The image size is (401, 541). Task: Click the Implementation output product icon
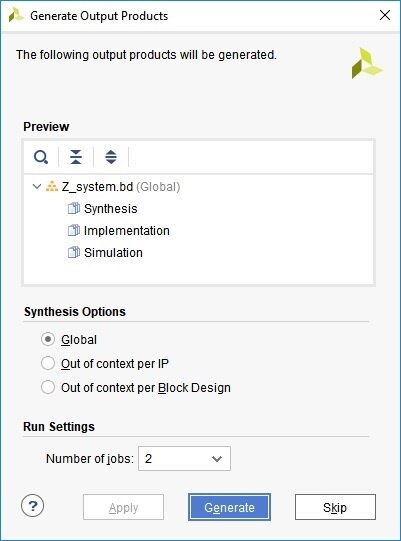[x=74, y=230]
